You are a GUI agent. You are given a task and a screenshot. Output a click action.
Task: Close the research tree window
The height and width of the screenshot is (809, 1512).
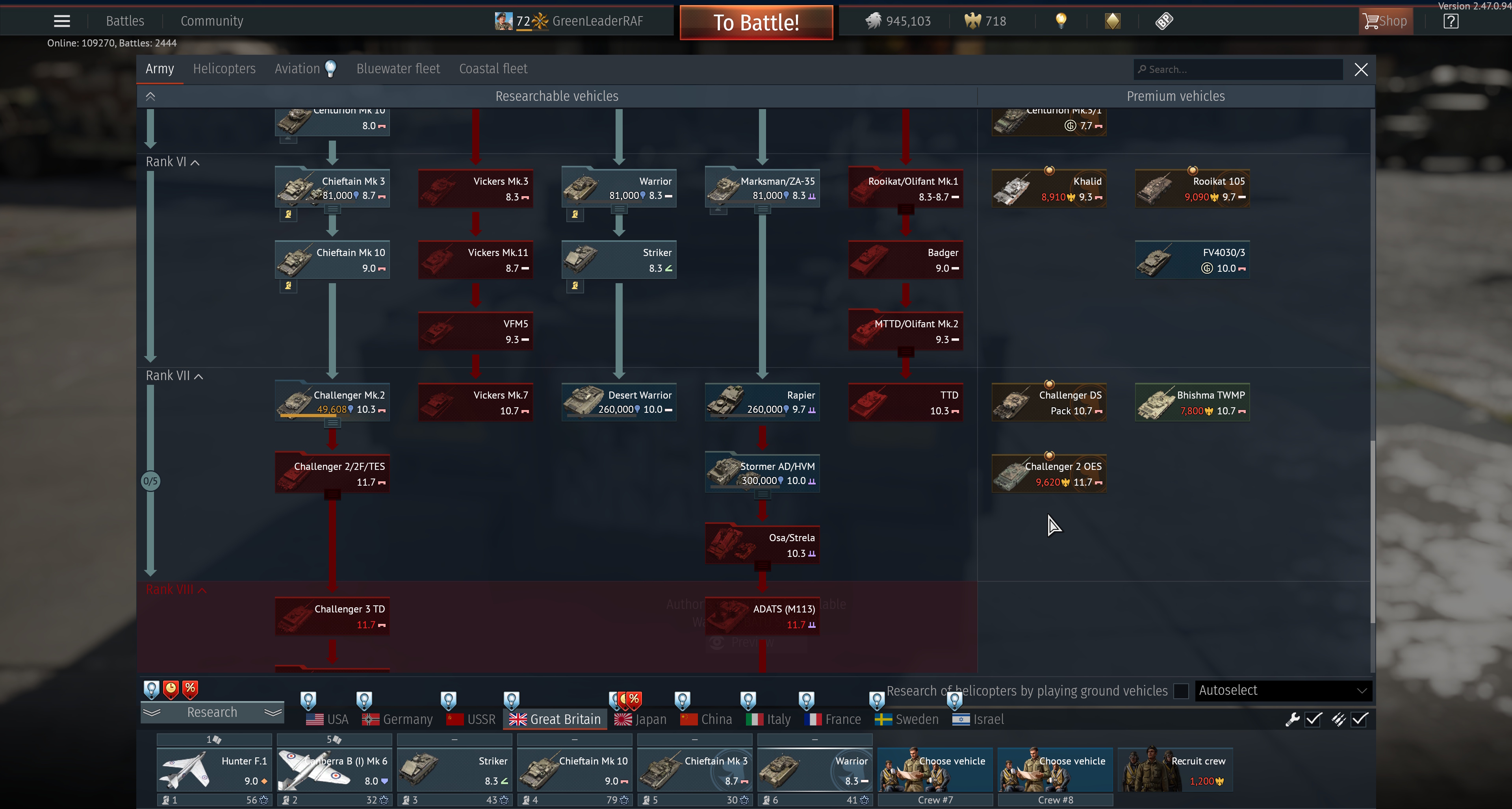tap(1361, 69)
